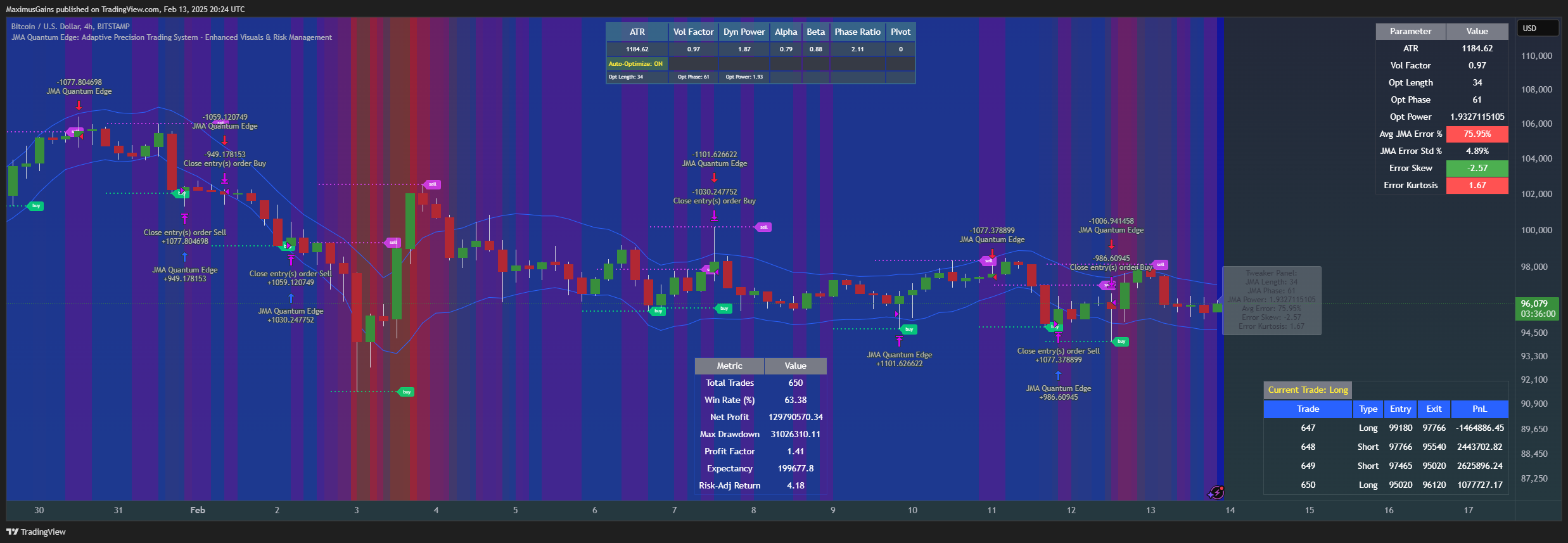Click the red arrow under -1101.626622 JMA Quantum Edge
The image size is (1568, 543).
click(714, 177)
